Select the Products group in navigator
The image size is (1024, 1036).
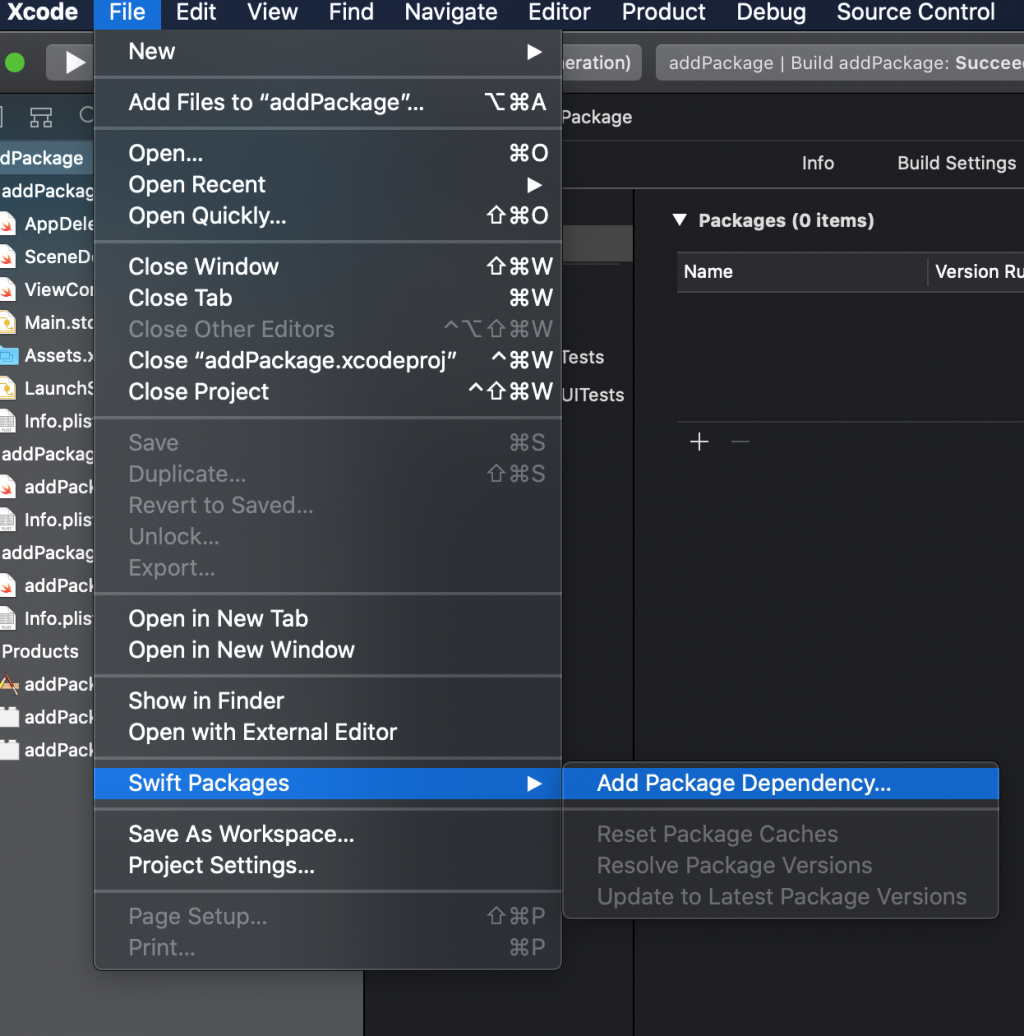tap(40, 651)
